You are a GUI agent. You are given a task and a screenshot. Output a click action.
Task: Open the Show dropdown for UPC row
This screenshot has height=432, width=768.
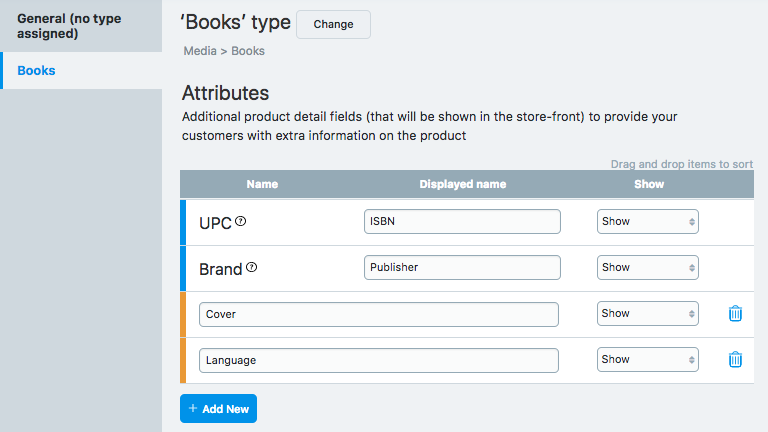click(x=647, y=222)
